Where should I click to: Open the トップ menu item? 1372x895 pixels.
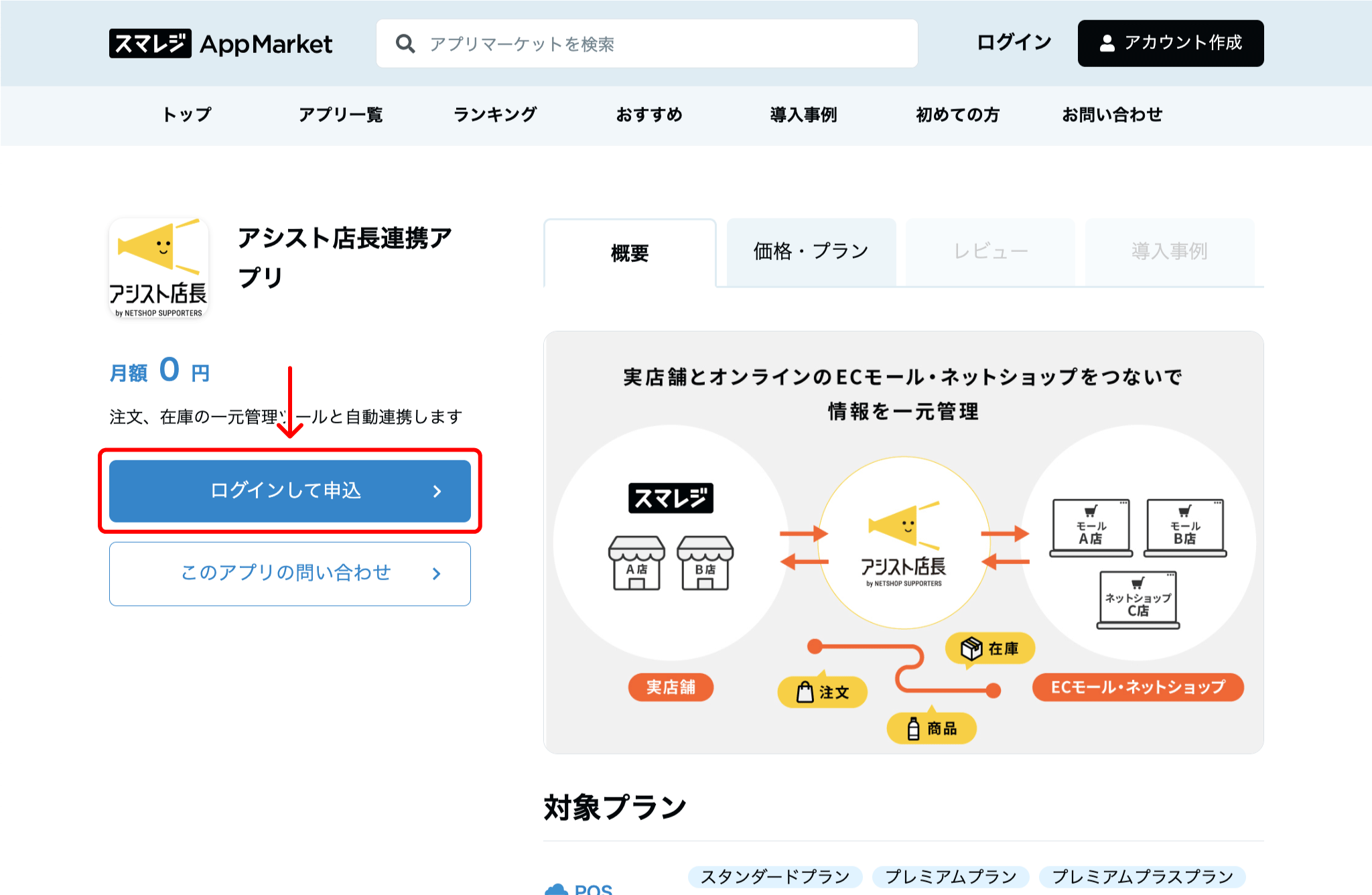(x=187, y=115)
